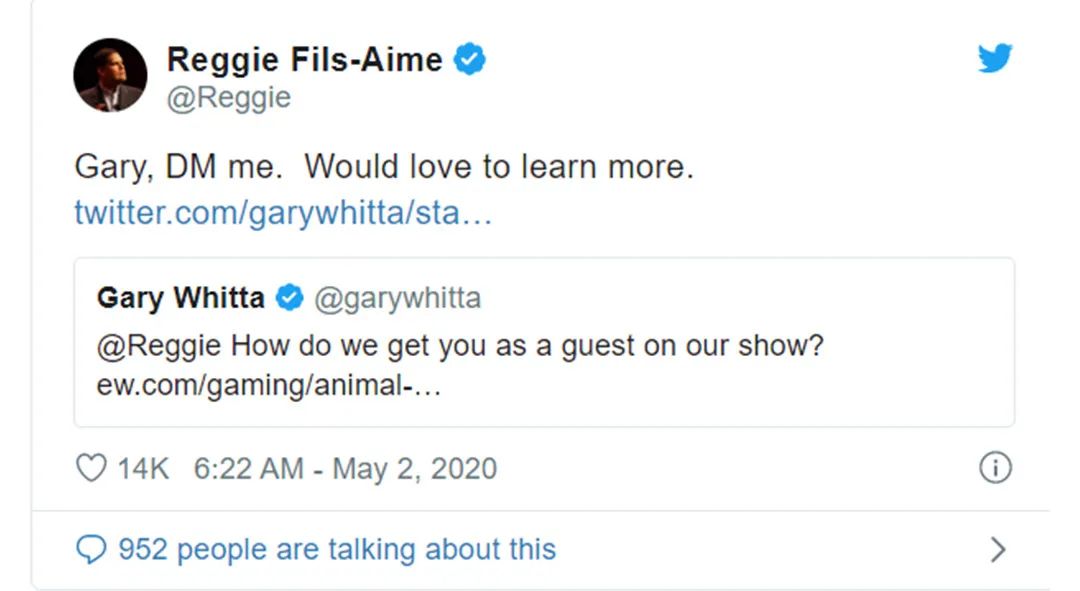Open the 6:22 AM - May 2, 2020 timestamp
Image resolution: width=1080 pixels, height=591 pixels.
click(345, 468)
